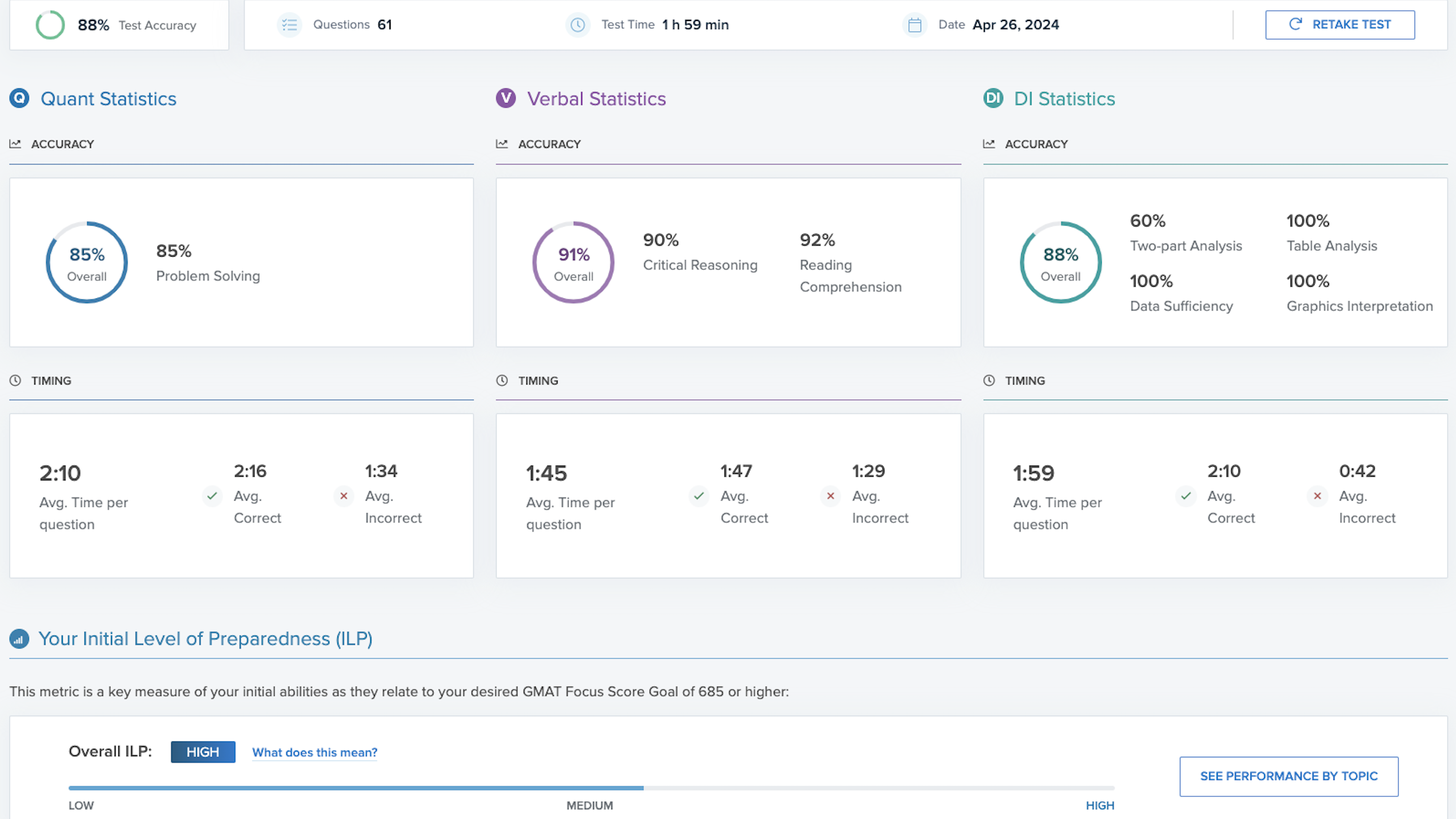Click the ILP progress bar
The height and width of the screenshot is (819, 1456).
point(591,788)
